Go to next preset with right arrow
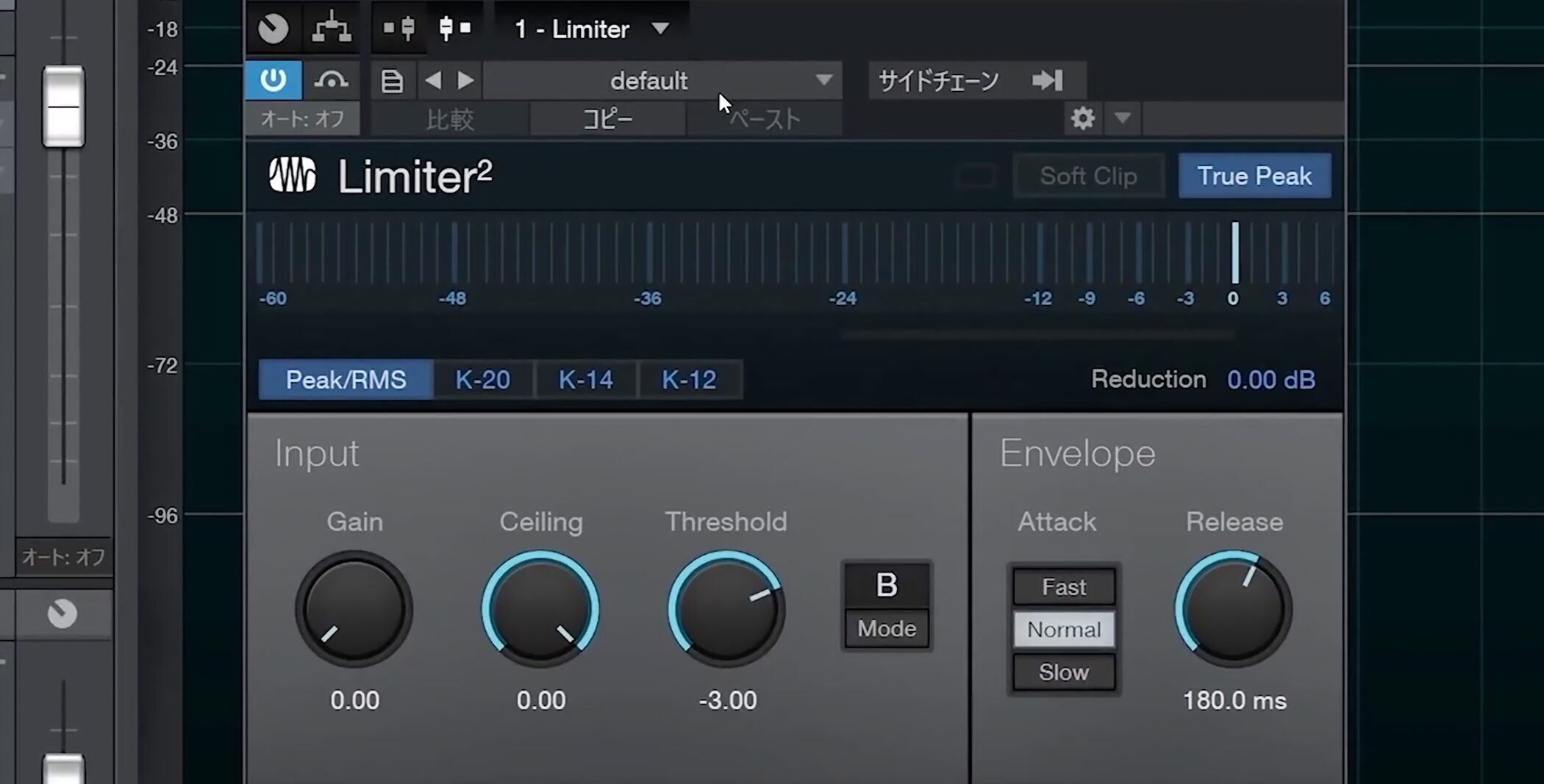Viewport: 1544px width, 784px height. coord(465,80)
